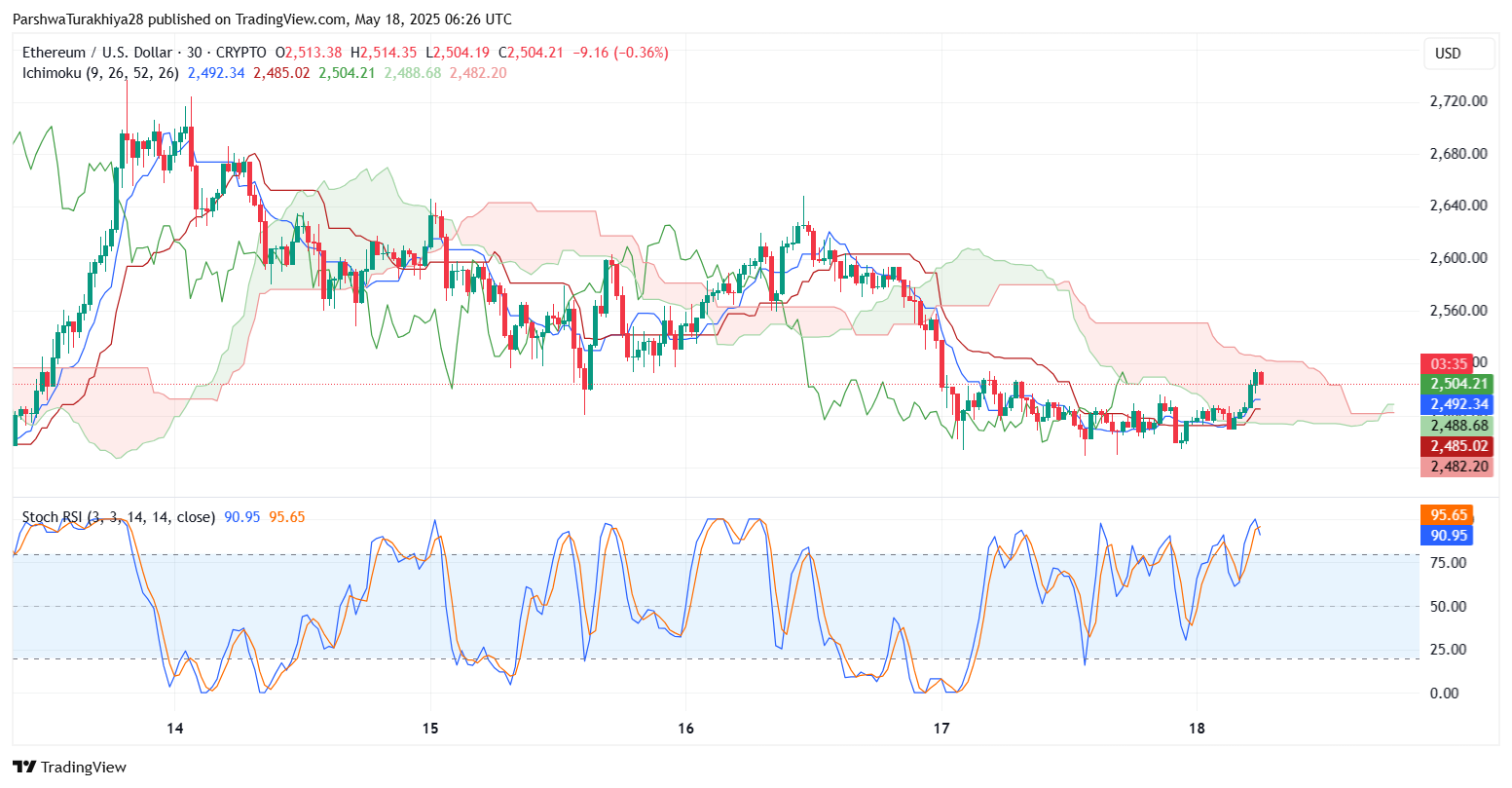The width and height of the screenshot is (1512, 788).
Task: Click the 2,720.00 price axis label
Action: click(1457, 101)
